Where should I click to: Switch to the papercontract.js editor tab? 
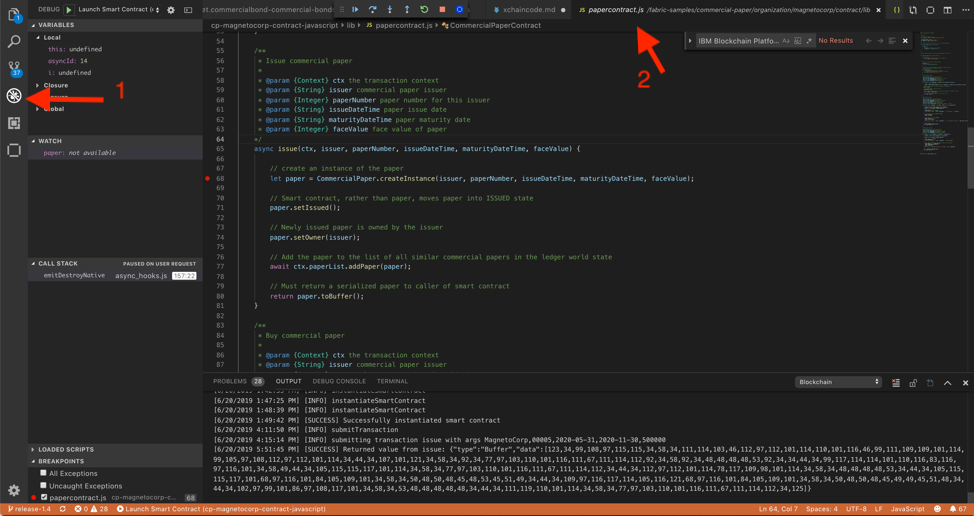(x=728, y=10)
